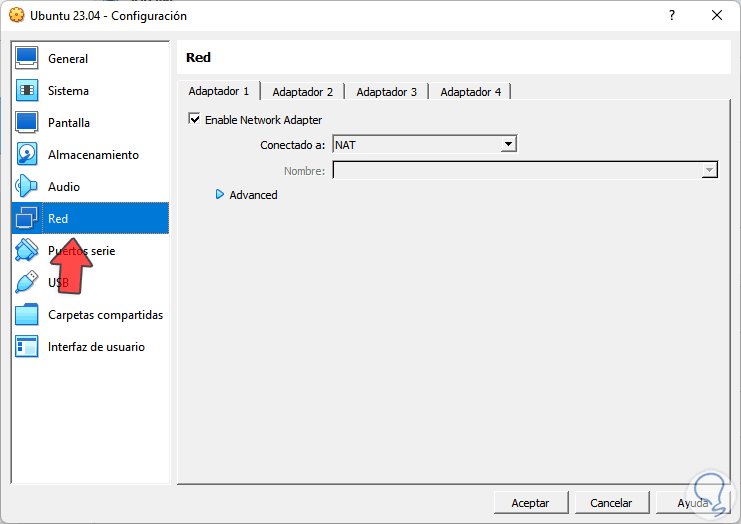This screenshot has height=524, width=741.
Task: Open the USB settings icon
Action: pos(27,283)
